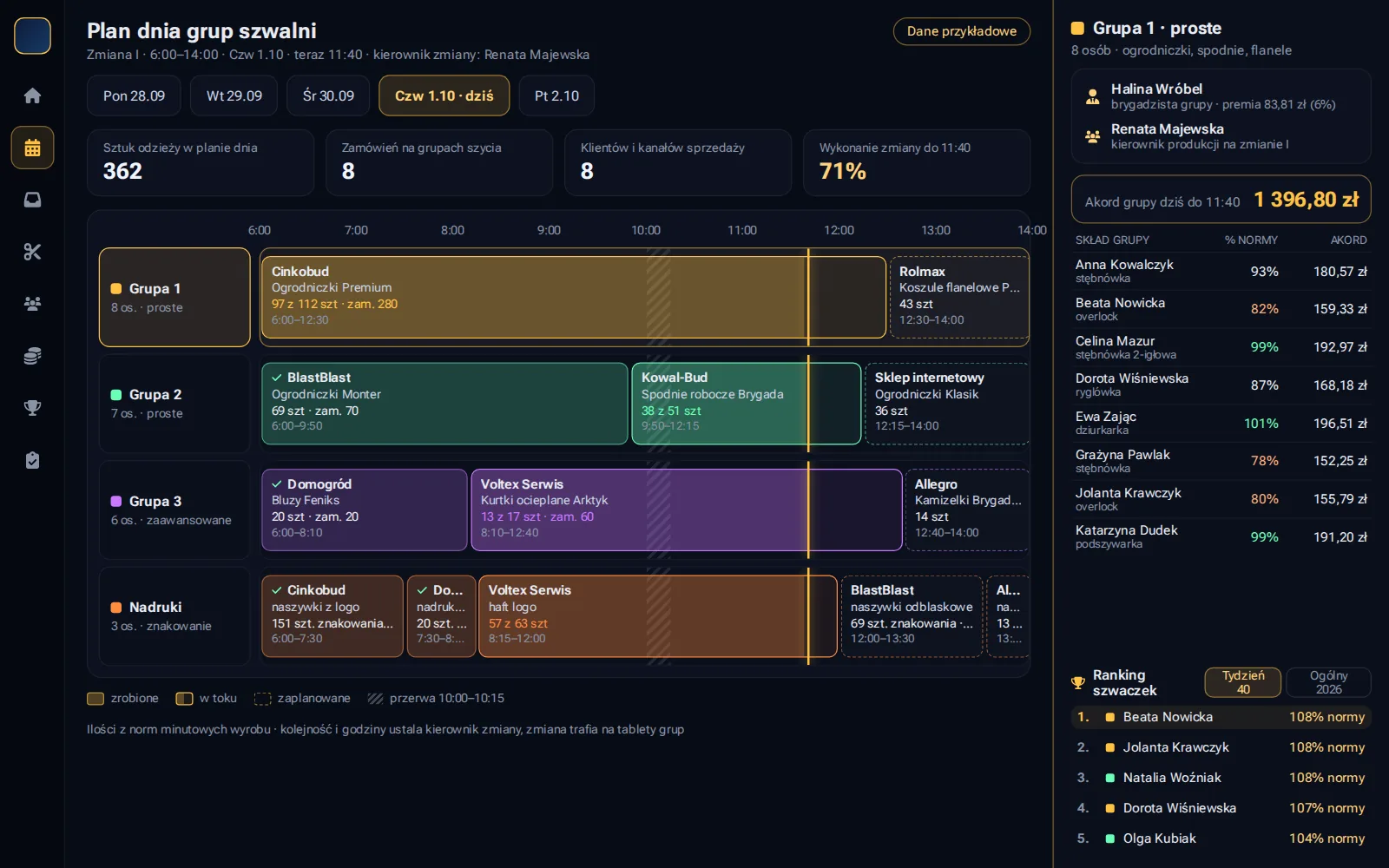This screenshot has height=868, width=1389.
Task: Open Cinkobud Ogrodniczki Premium timeline block
Action: [573, 298]
